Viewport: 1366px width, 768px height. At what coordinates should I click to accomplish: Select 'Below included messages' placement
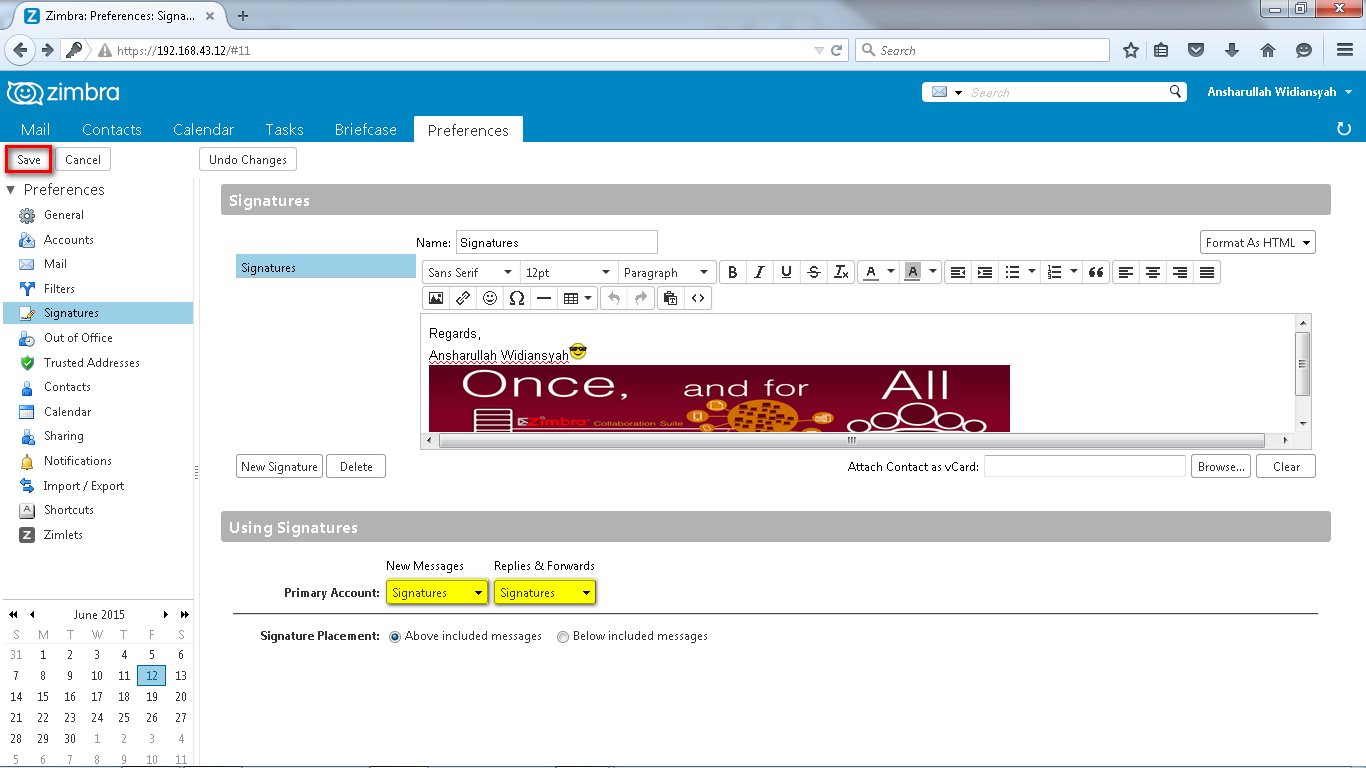[563, 636]
